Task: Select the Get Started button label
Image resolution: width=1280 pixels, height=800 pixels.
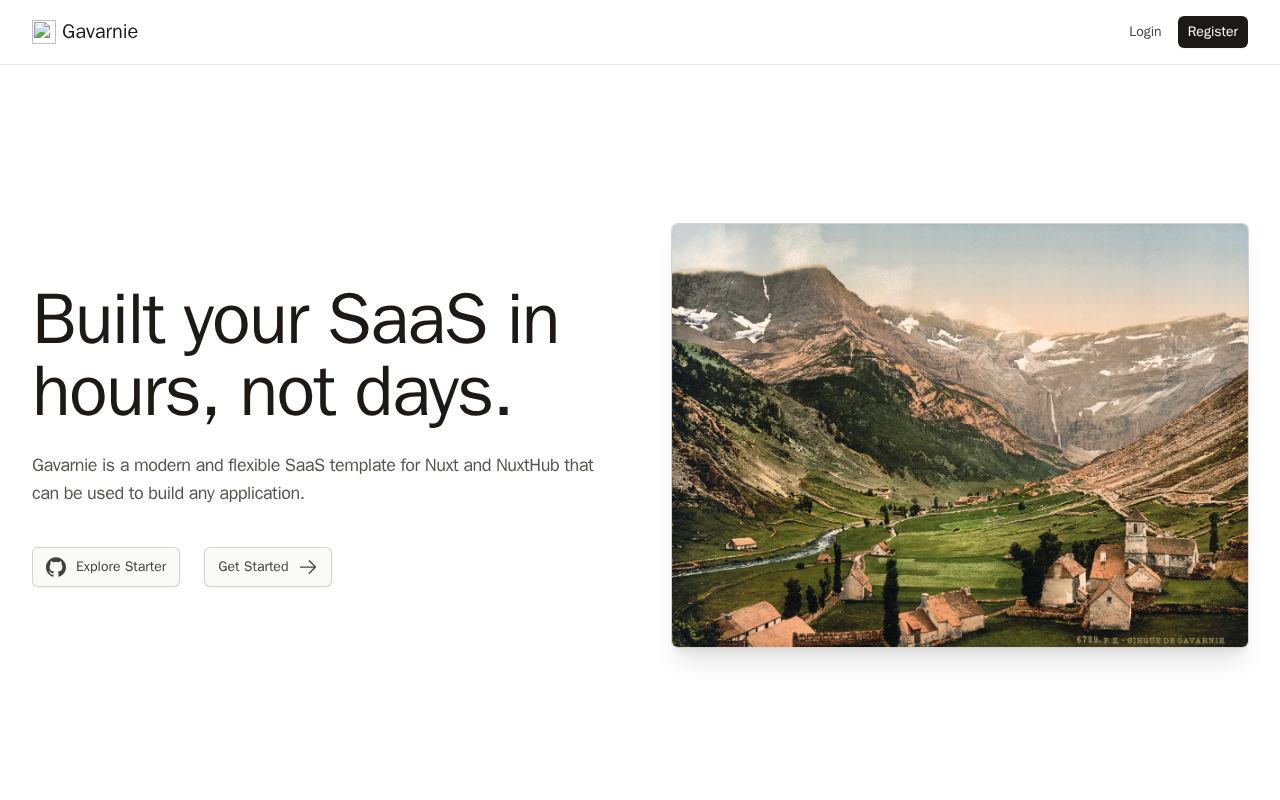Action: [253, 567]
